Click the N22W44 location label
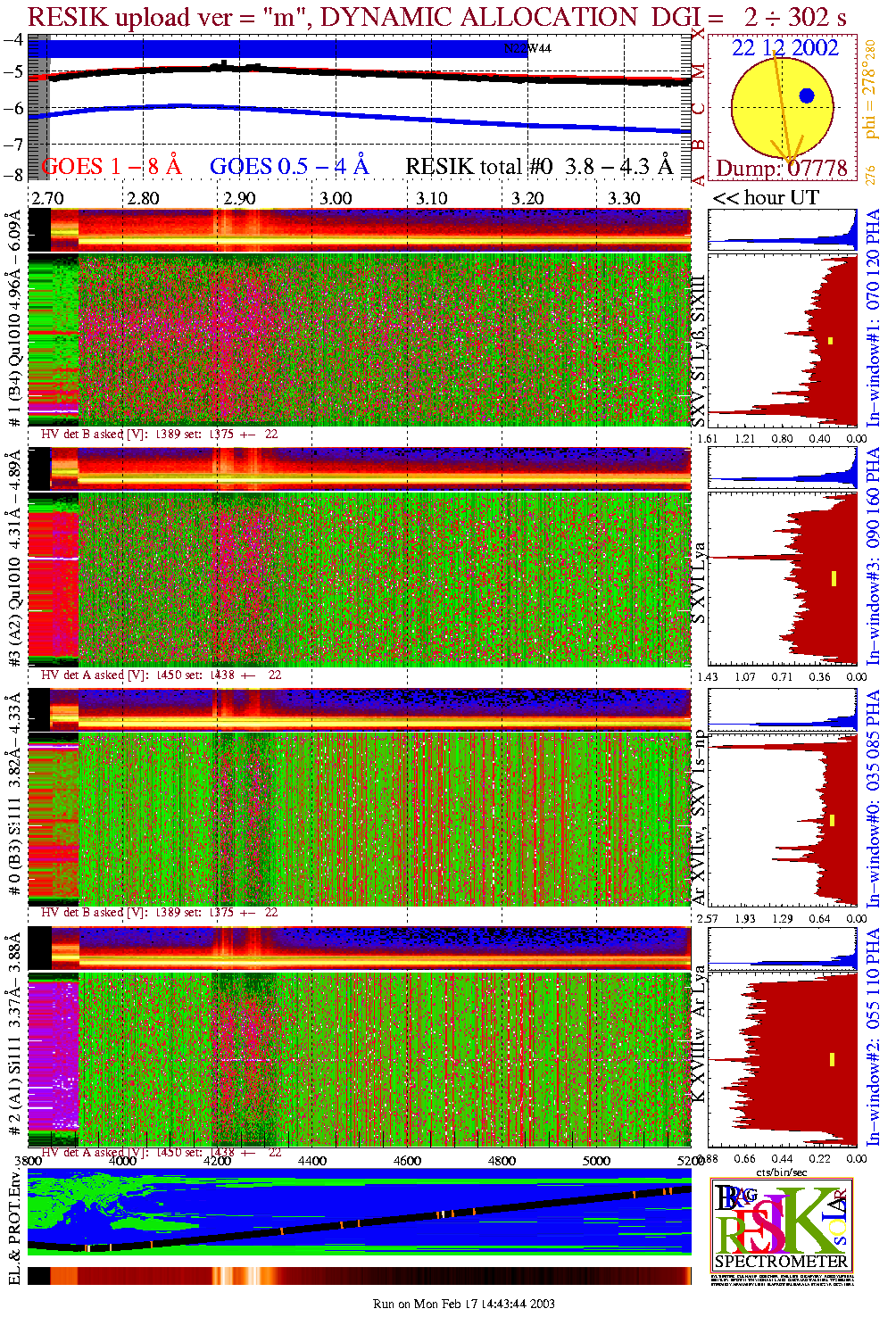 click(527, 48)
